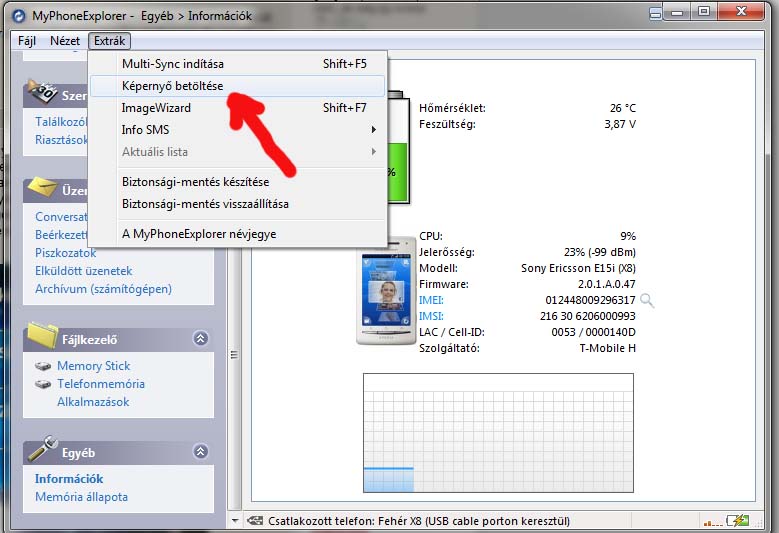Image resolution: width=779 pixels, height=533 pixels.
Task: Click the Hőmérséklet value 26 °C
Action: [x=623, y=108]
